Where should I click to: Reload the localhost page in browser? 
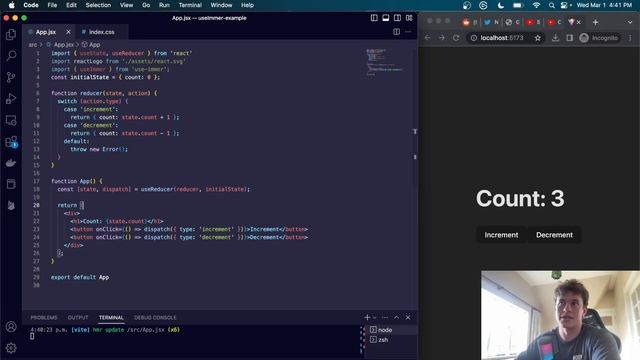(456, 38)
